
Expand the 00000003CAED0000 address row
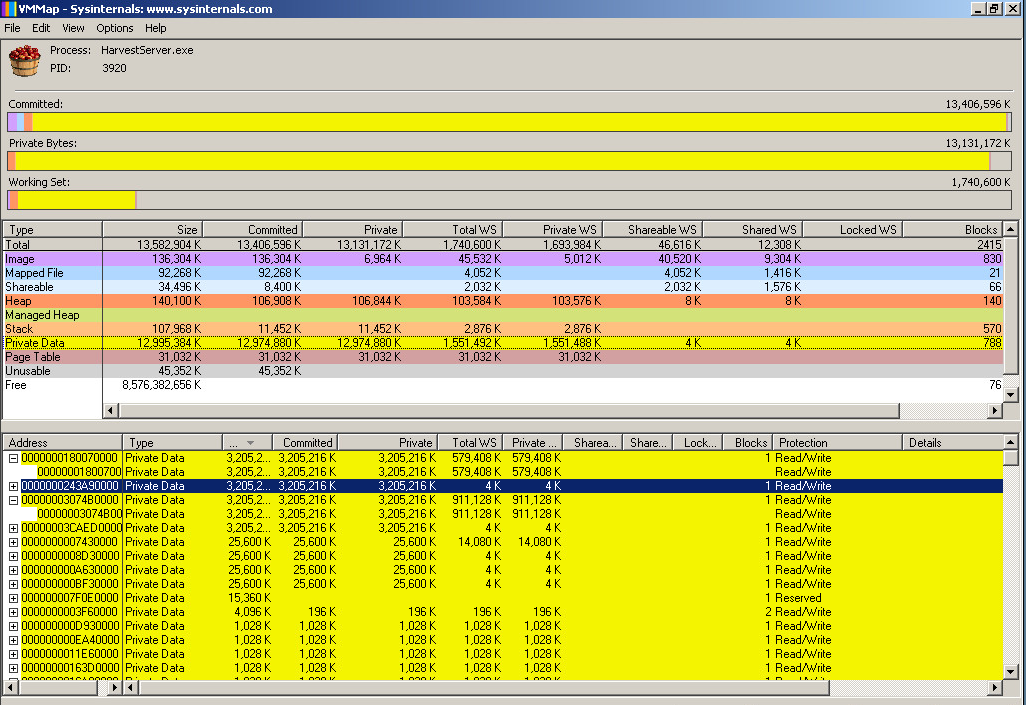[x=13, y=528]
